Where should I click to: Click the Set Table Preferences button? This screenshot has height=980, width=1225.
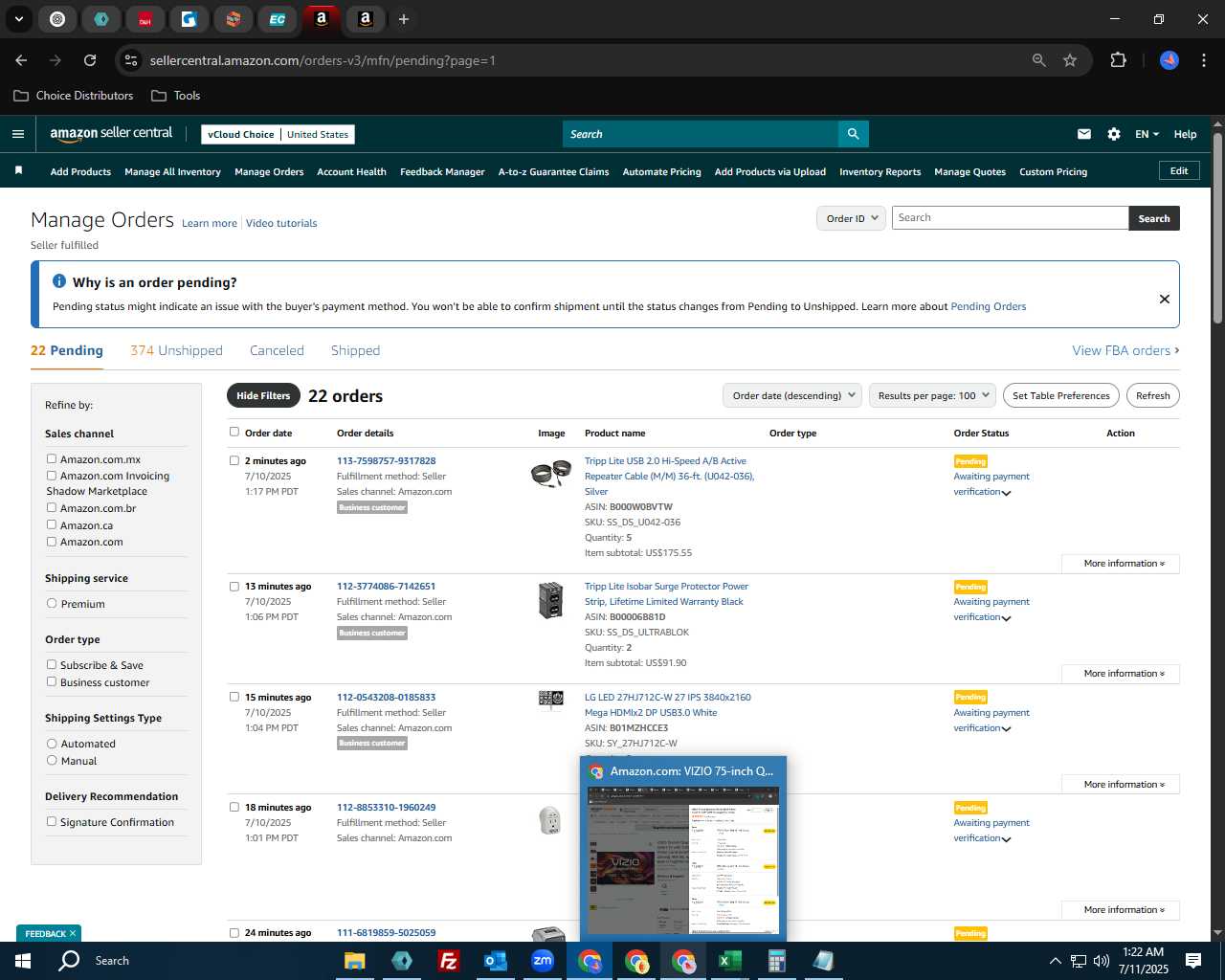click(x=1061, y=395)
